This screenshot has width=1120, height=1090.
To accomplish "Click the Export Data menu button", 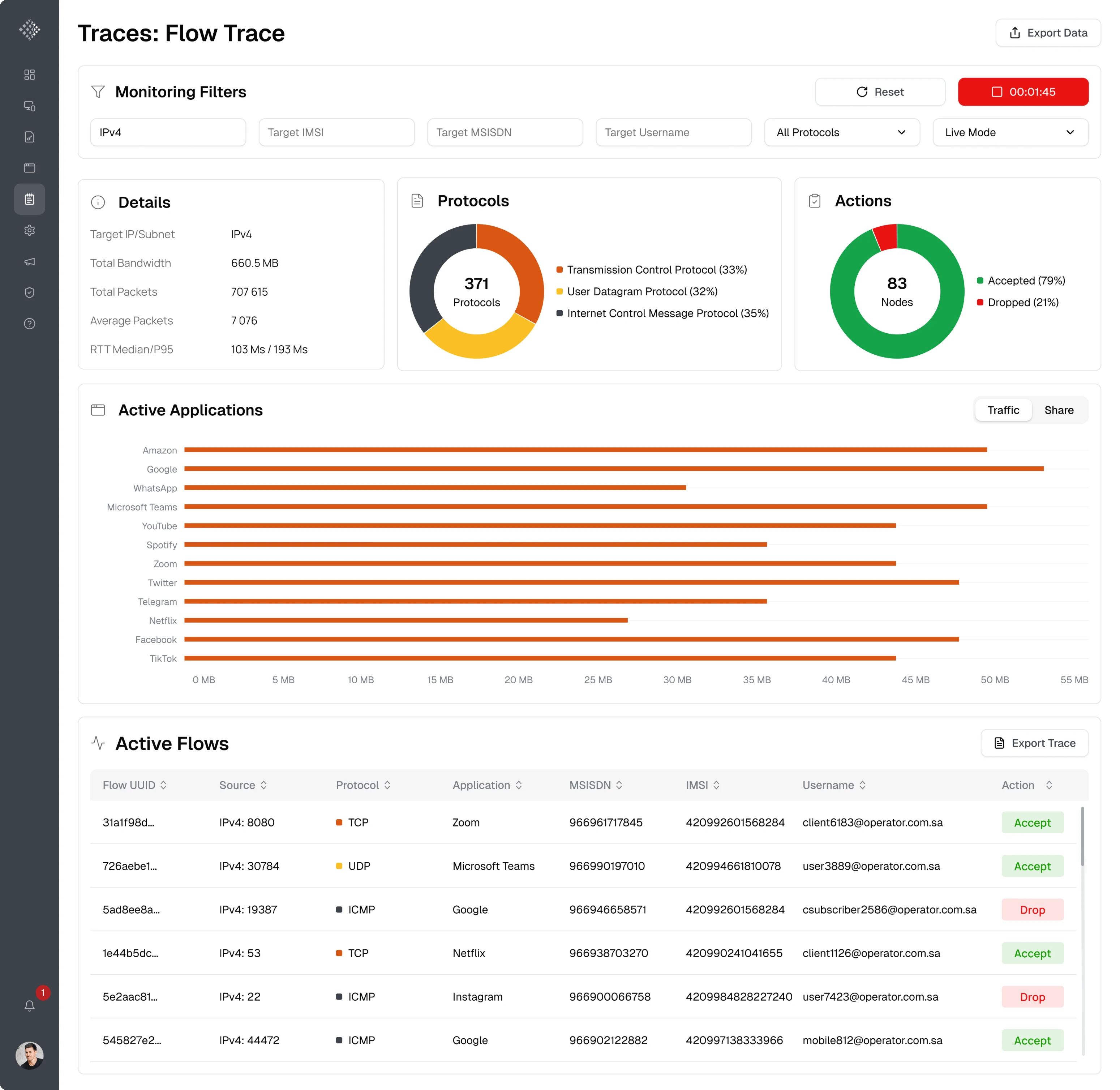I will [x=1048, y=33].
